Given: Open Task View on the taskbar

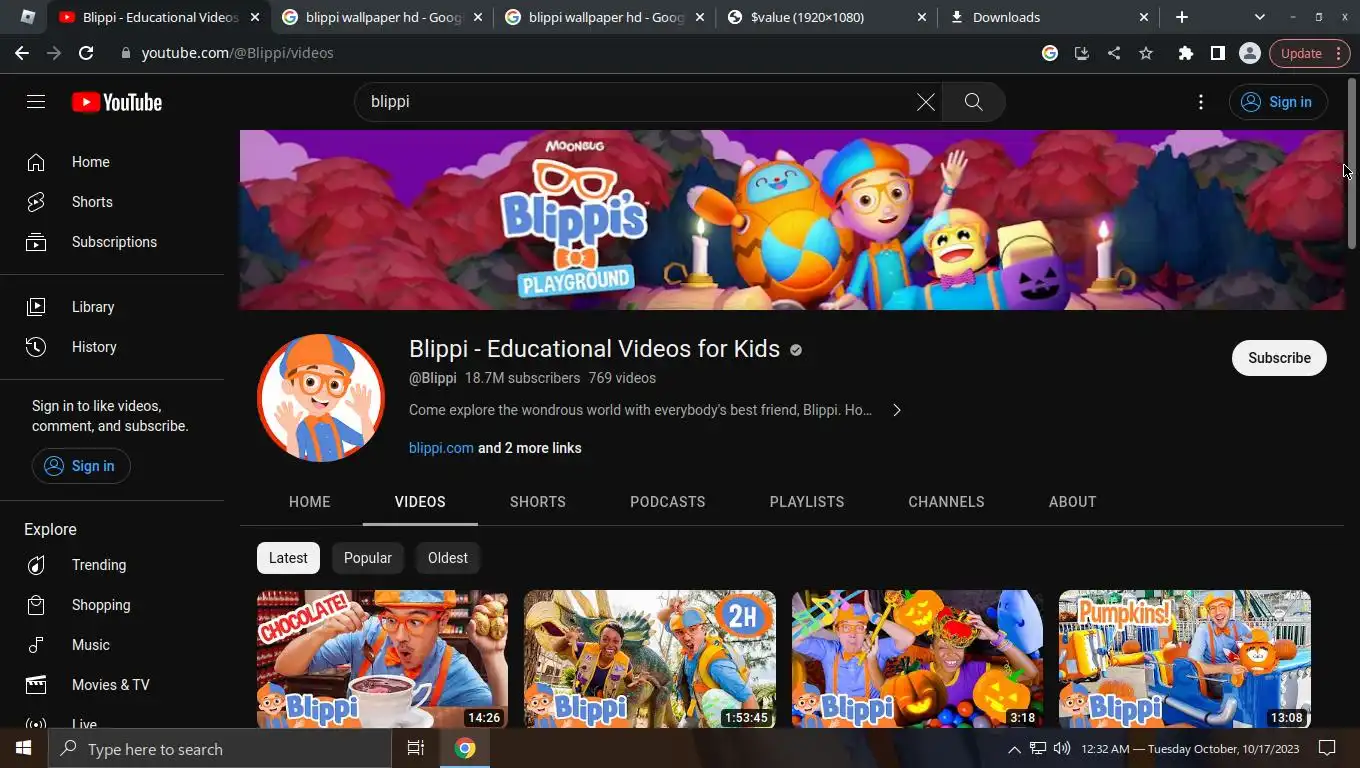Looking at the screenshot, I should (x=416, y=749).
